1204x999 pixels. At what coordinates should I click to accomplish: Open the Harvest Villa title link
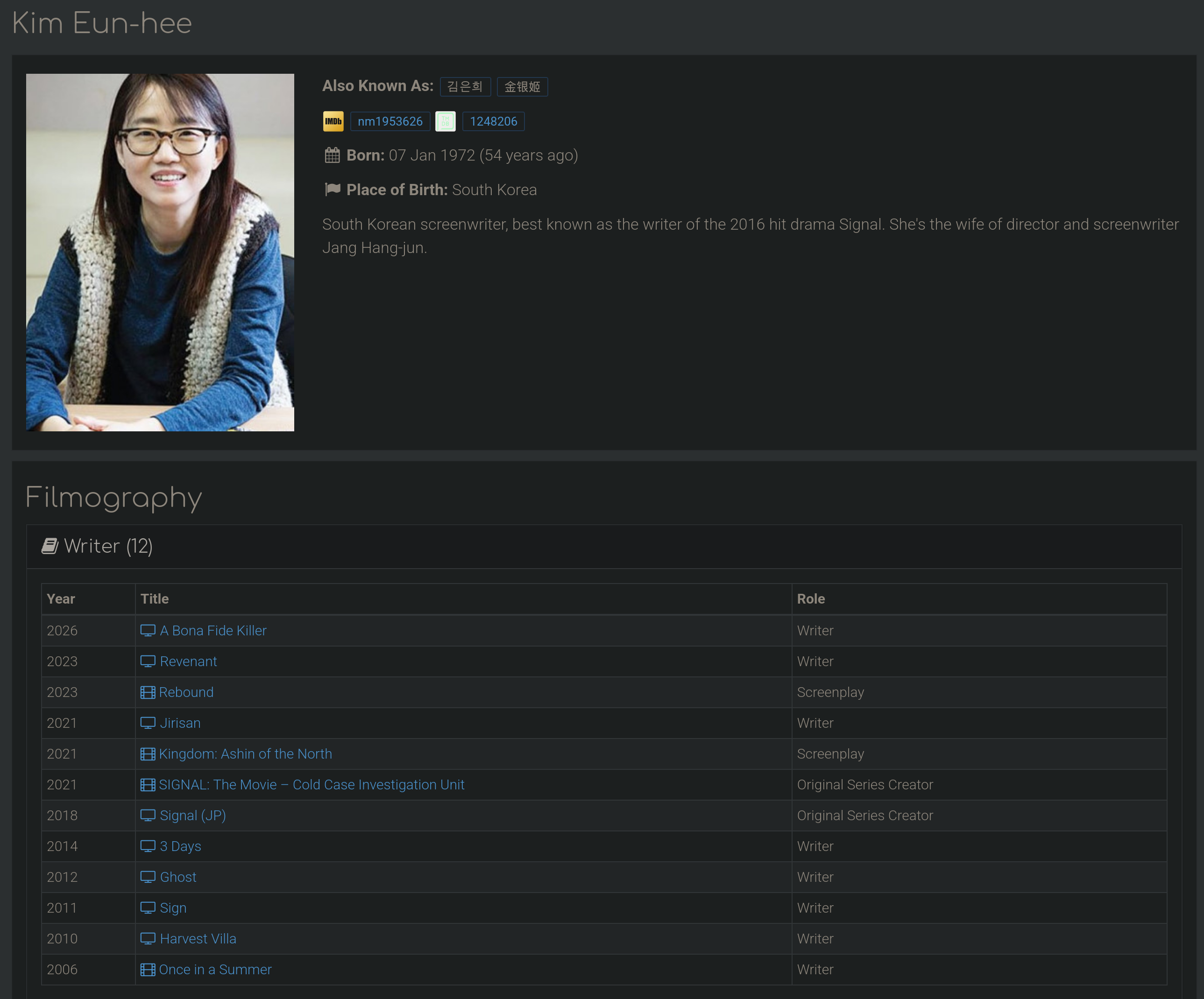[198, 939]
